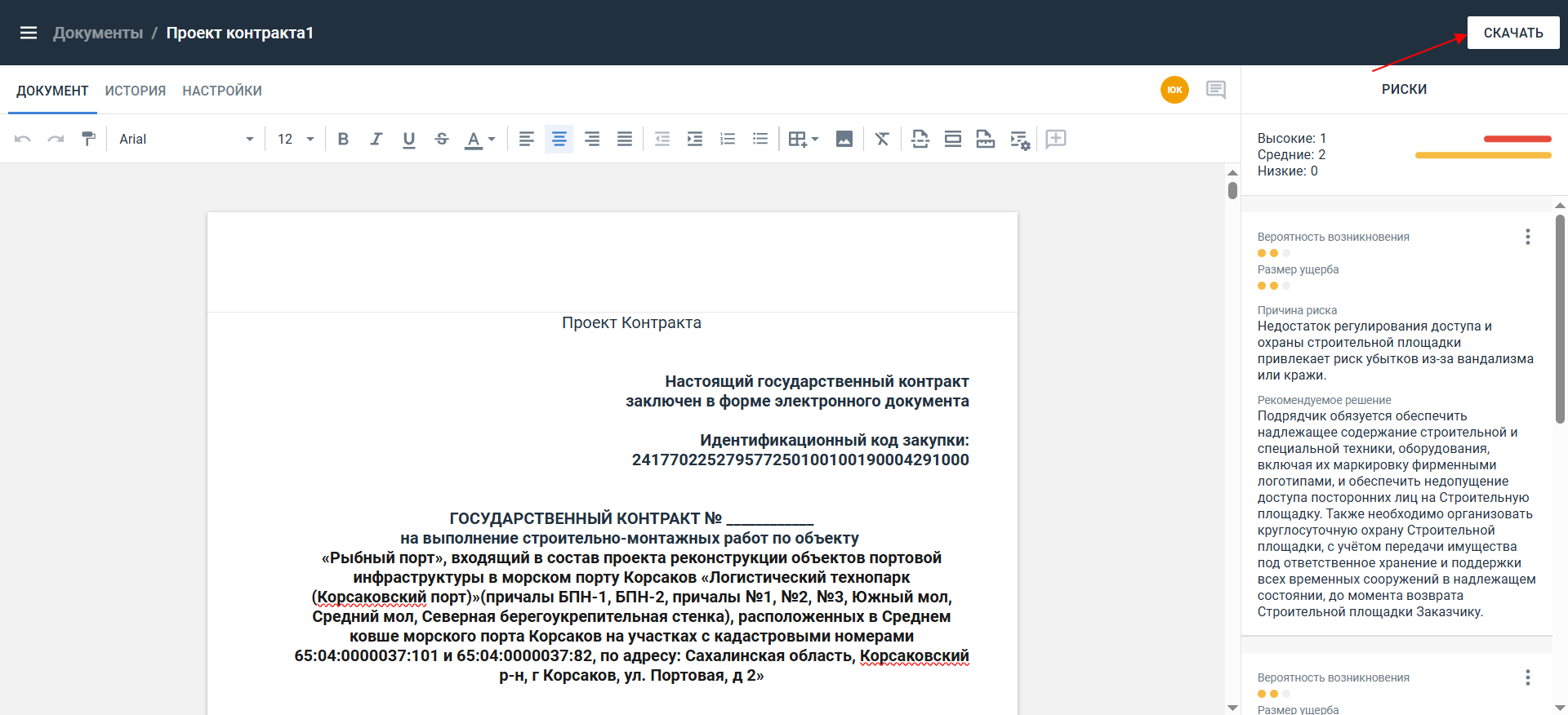Click the paint format tool
1568x715 pixels.
[88, 139]
